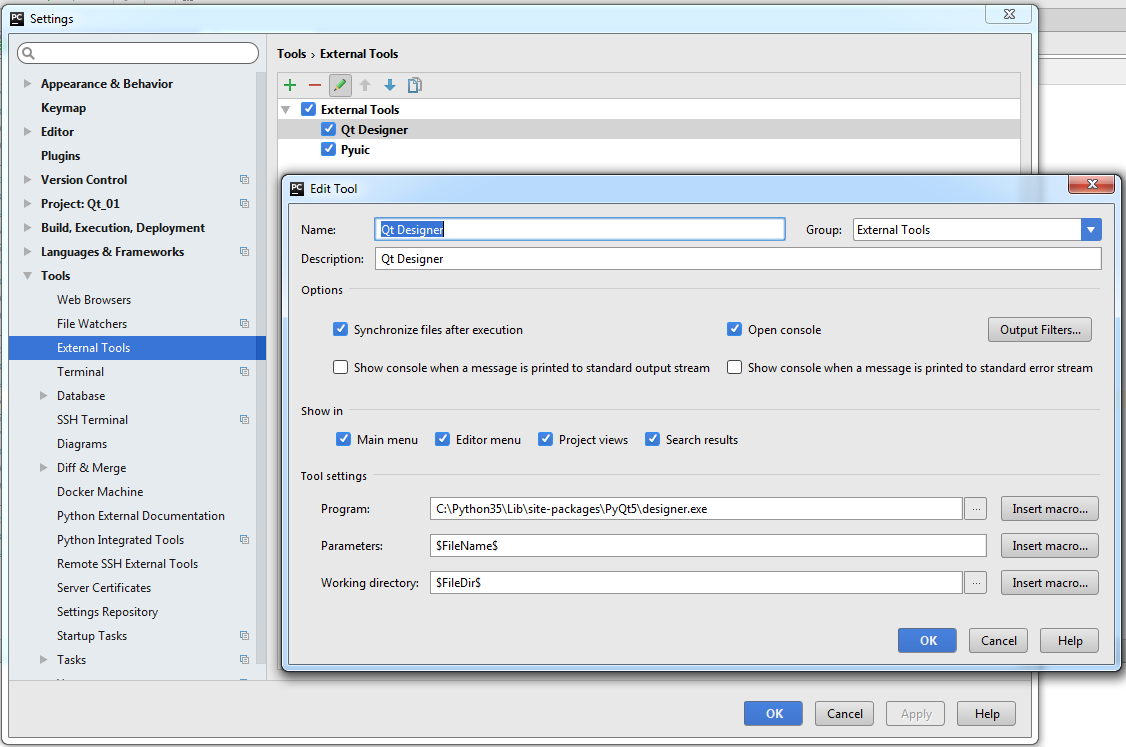The width and height of the screenshot is (1126, 747).
Task: Cancel the Edit Tool dialog
Action: [x=998, y=641]
